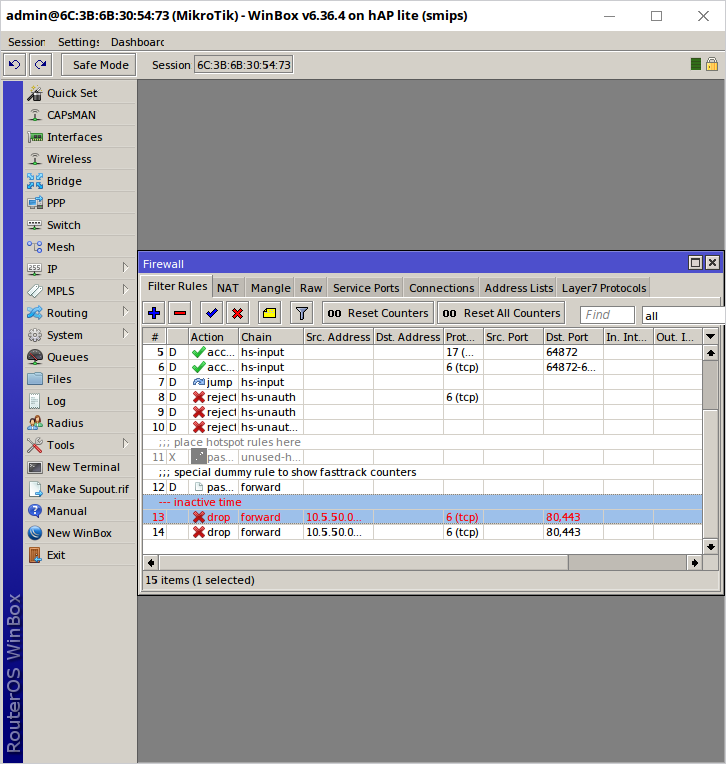This screenshot has width=726, height=764.
Task: Switch to the Mangle tab
Action: (270, 288)
